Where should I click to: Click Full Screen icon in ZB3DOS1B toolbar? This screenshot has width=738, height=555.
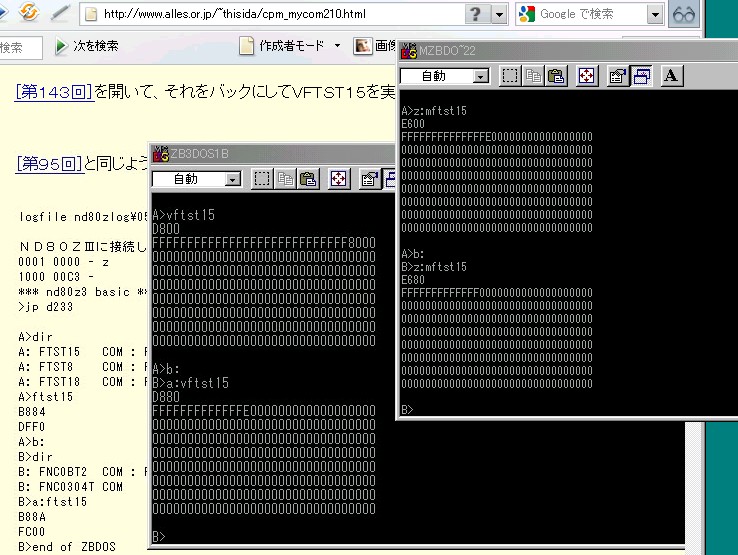[x=339, y=179]
